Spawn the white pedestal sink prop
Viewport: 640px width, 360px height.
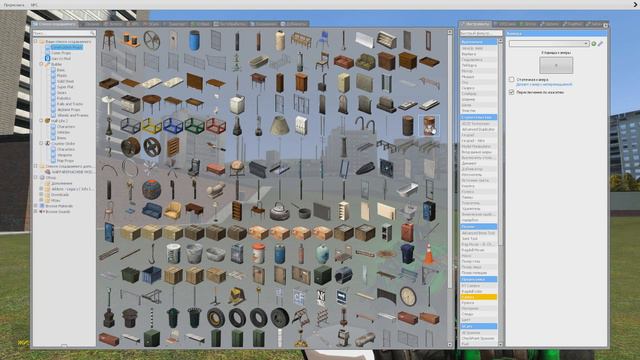[x=109, y=104]
